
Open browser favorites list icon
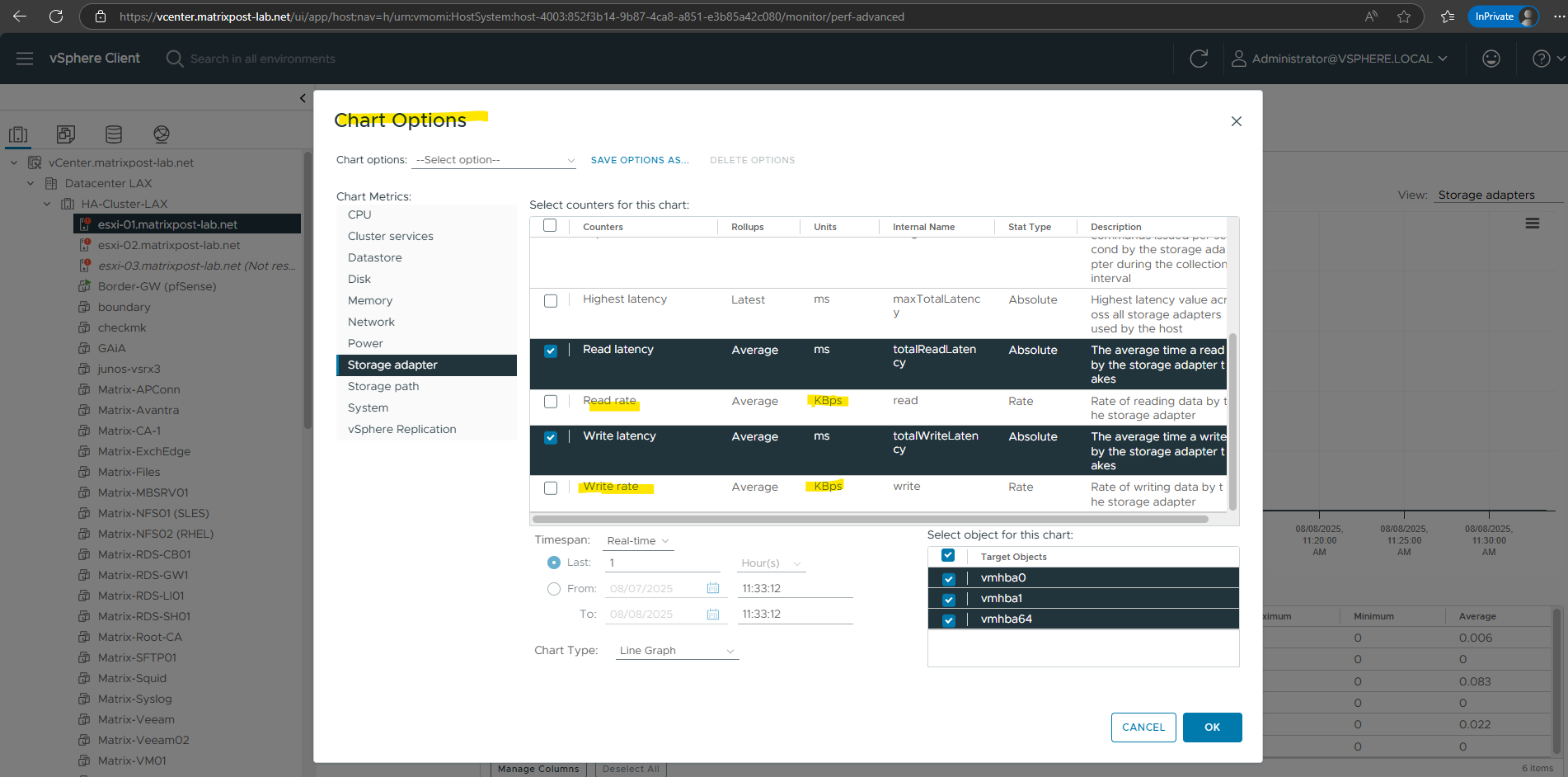[1448, 16]
